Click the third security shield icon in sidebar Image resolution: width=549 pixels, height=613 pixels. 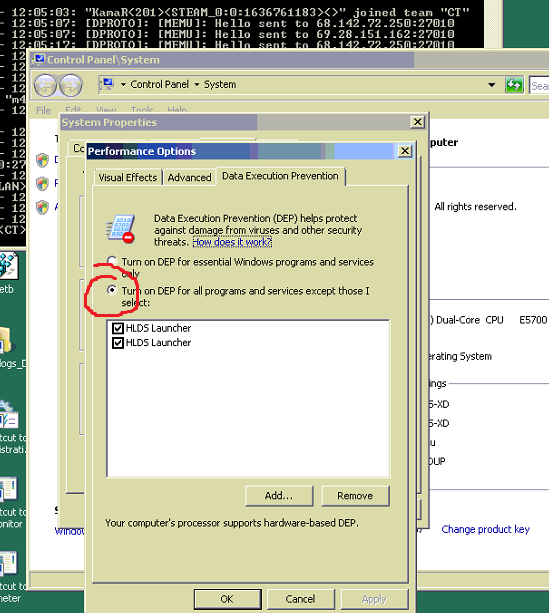42,207
